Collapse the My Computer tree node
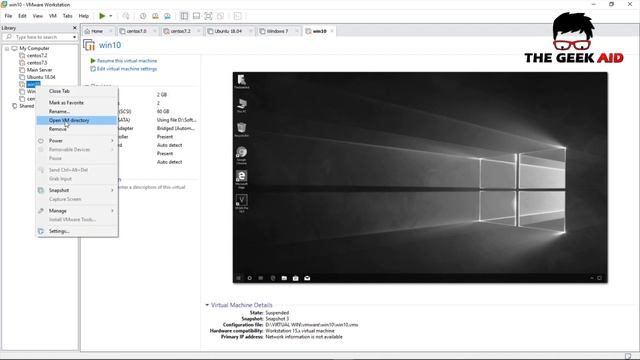The width and height of the screenshot is (640, 360). tap(7, 48)
